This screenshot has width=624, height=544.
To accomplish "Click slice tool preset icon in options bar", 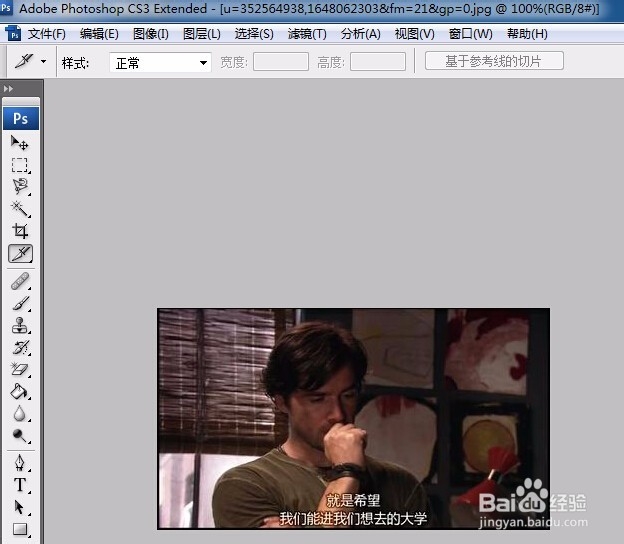I will [x=24, y=61].
